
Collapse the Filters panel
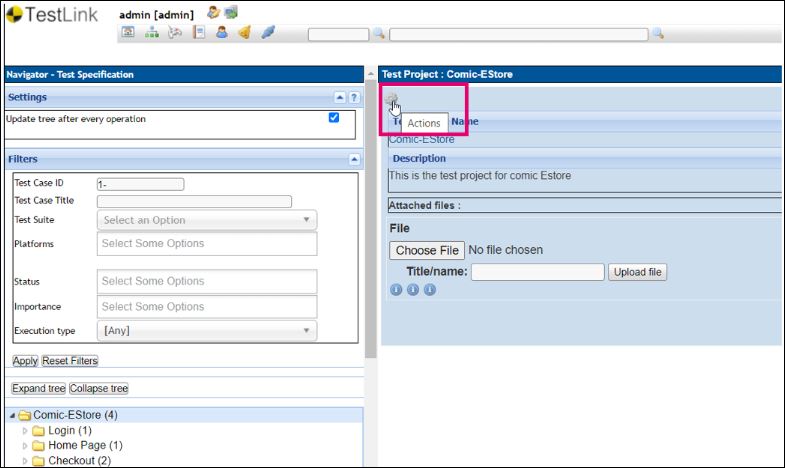click(x=354, y=159)
